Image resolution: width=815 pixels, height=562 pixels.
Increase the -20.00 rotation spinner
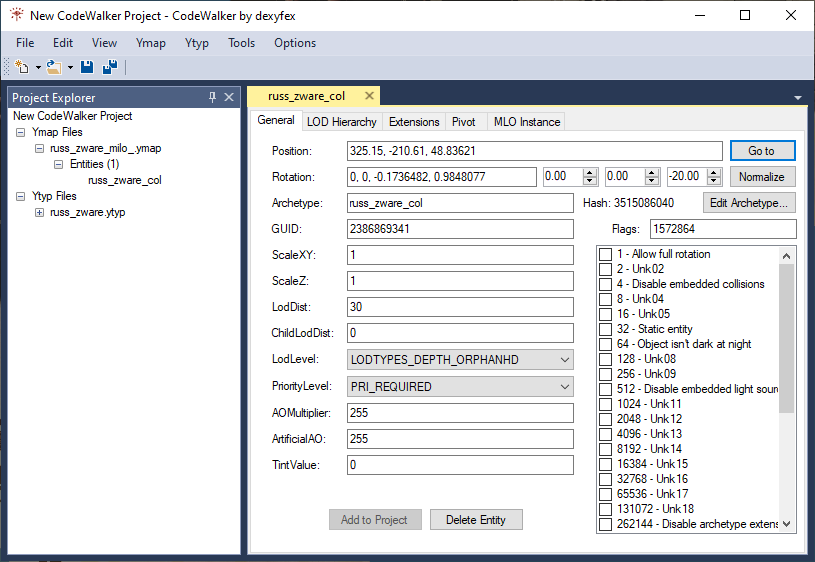tap(714, 173)
